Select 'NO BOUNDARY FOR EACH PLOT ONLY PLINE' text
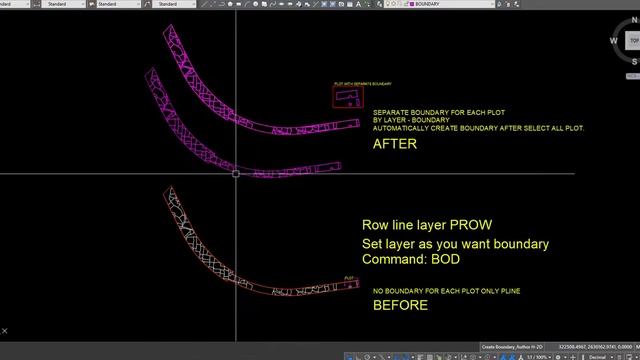This screenshot has width=640, height=360. [x=447, y=291]
